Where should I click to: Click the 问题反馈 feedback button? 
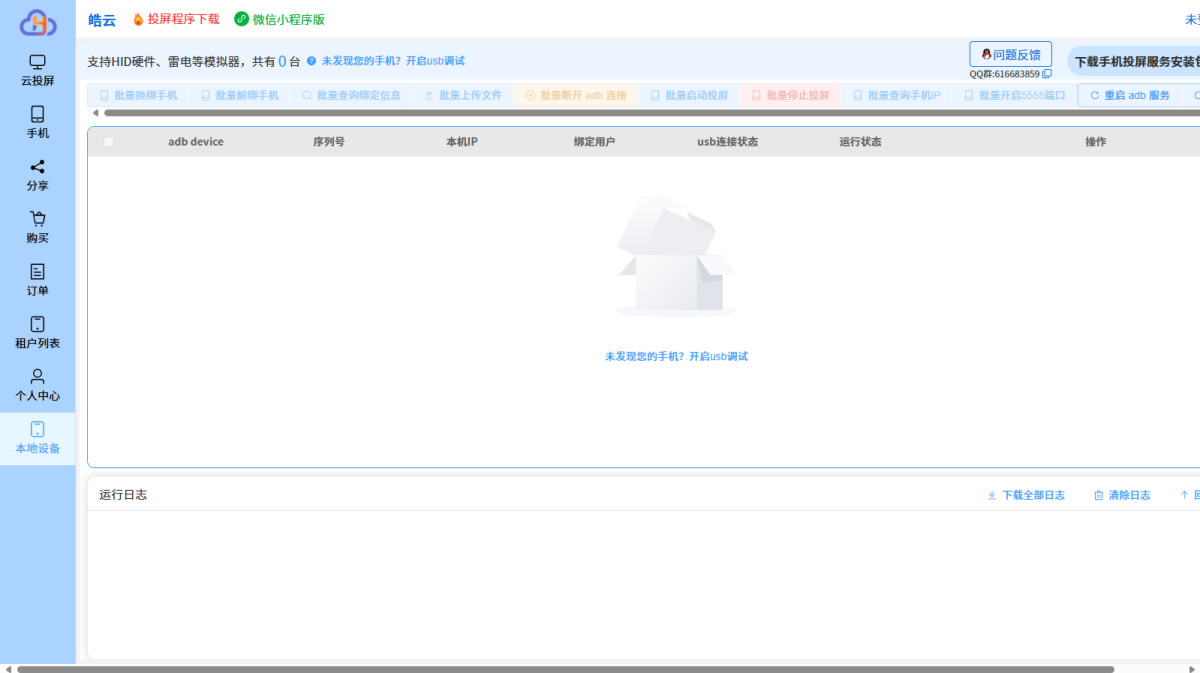tap(1010, 54)
